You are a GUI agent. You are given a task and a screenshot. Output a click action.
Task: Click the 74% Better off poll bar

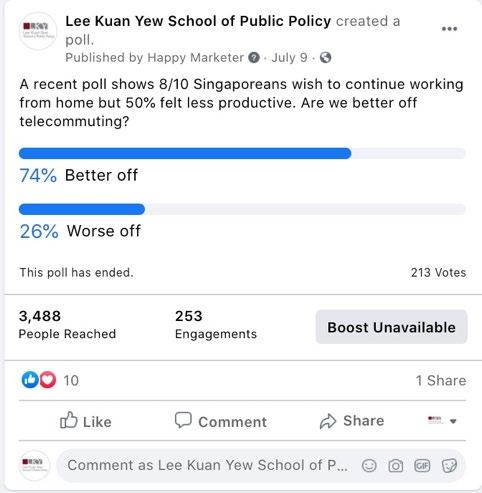point(242,153)
